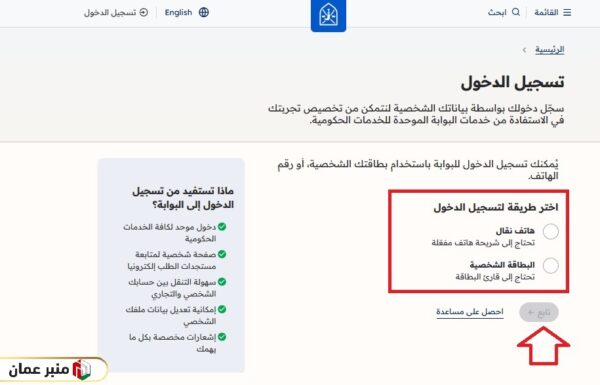Click the سهولة التنقل بين حسابك الشخصي والتجاري text

point(172,288)
